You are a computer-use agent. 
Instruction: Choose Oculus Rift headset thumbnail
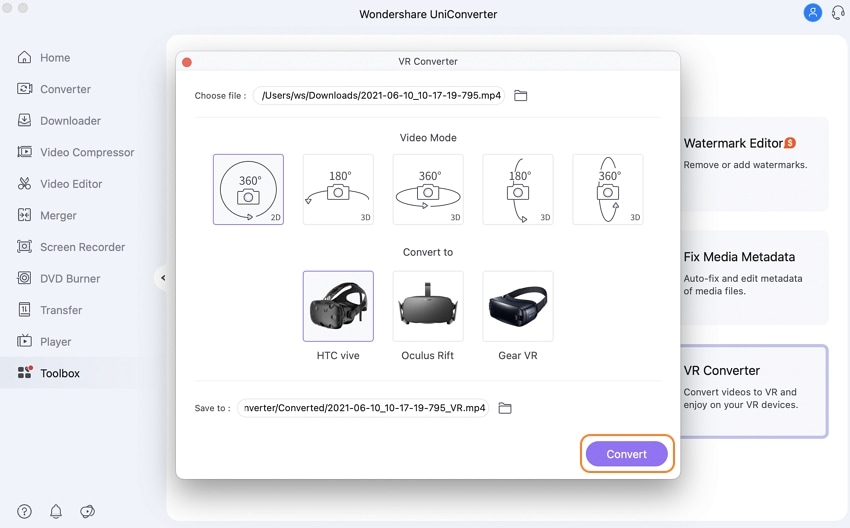tap(428, 306)
